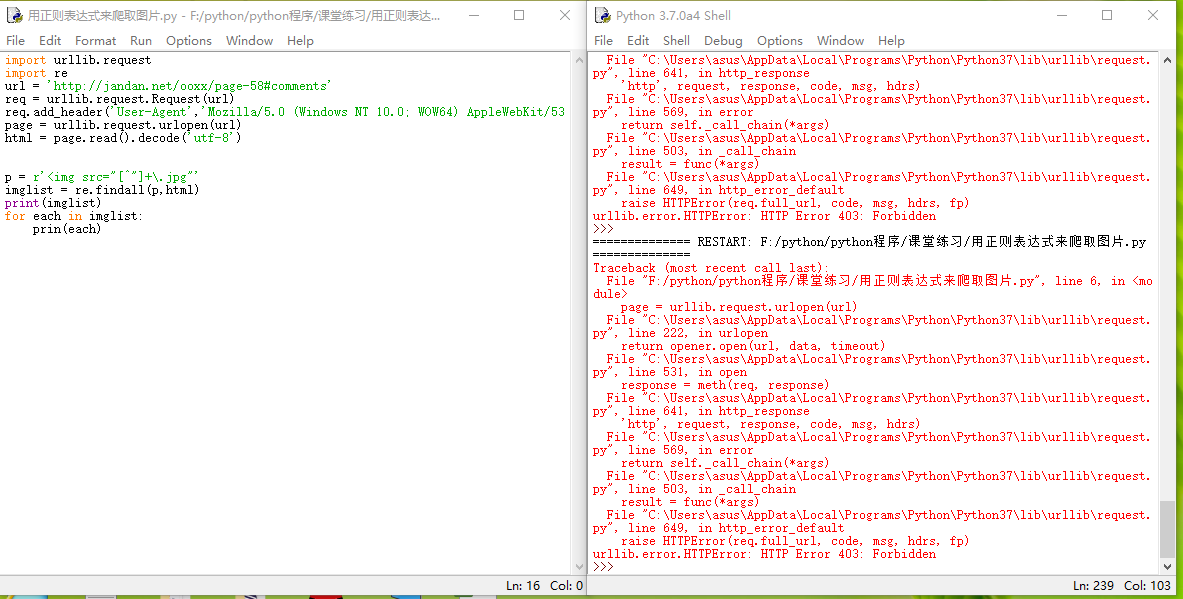Image resolution: width=1183 pixels, height=599 pixels.
Task: Click the shell scrollbar's down arrow
Action: [x=1167, y=567]
